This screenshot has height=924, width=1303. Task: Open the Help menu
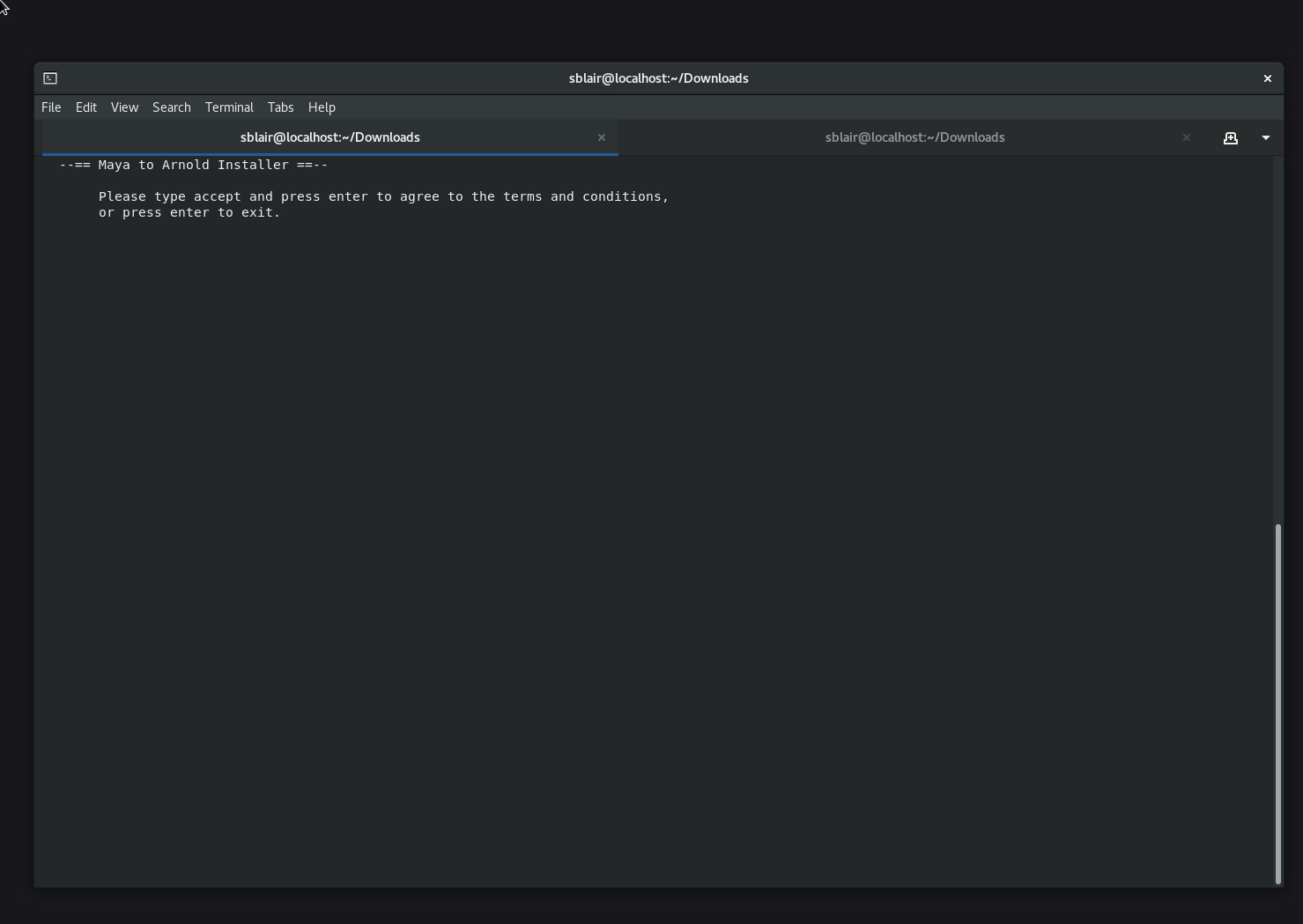321,107
